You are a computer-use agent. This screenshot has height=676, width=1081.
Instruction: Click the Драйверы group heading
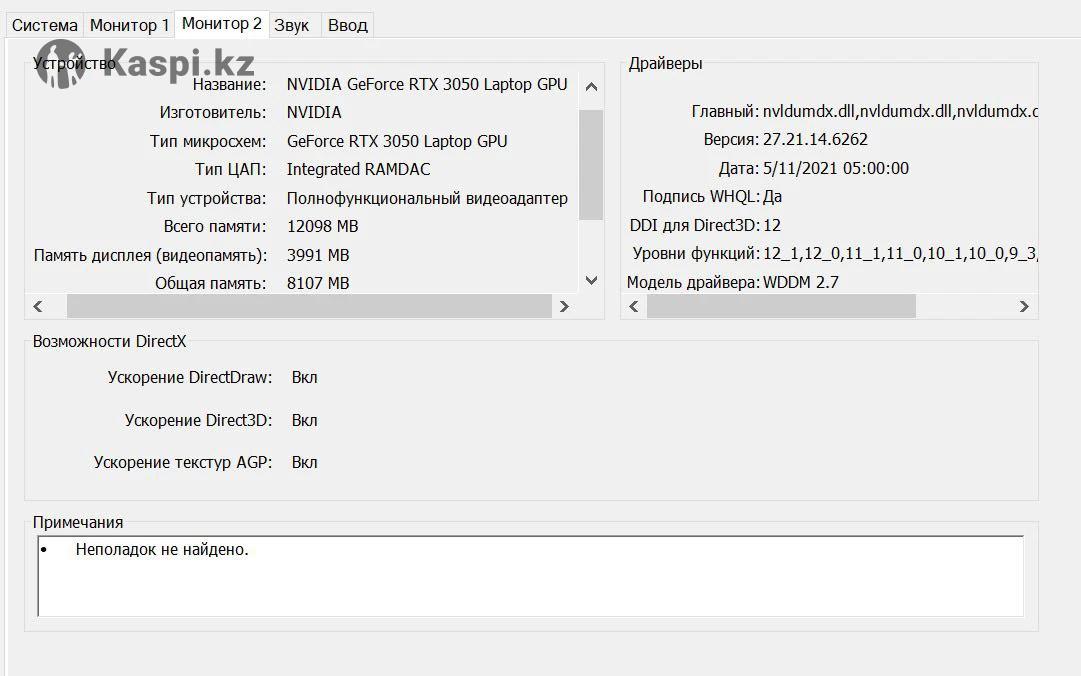click(665, 64)
